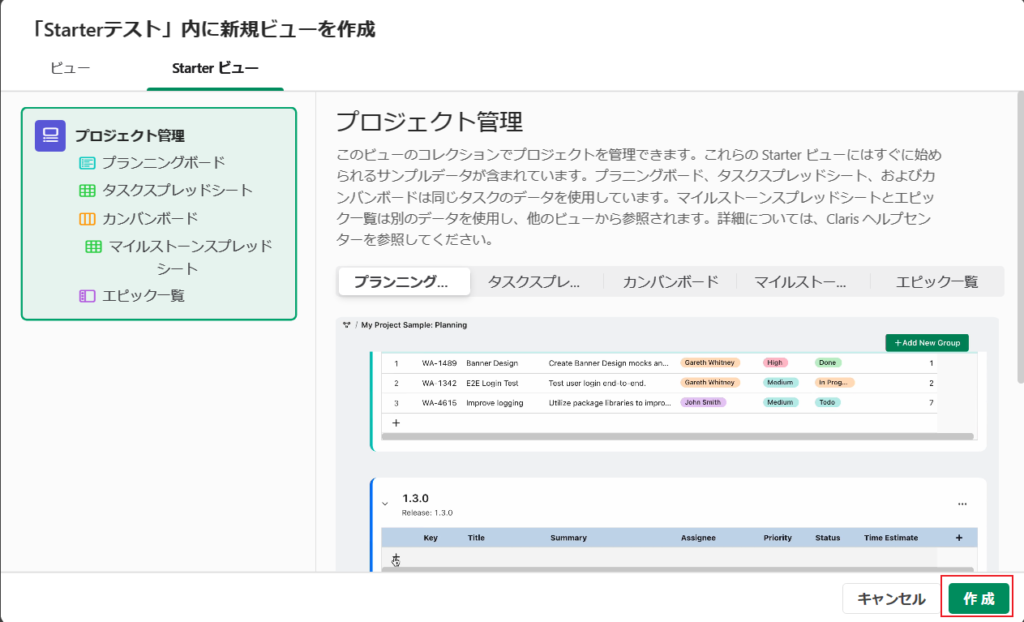Show the マイルストー... preview tab
Screen dimensions: 1024x622
(x=801, y=282)
